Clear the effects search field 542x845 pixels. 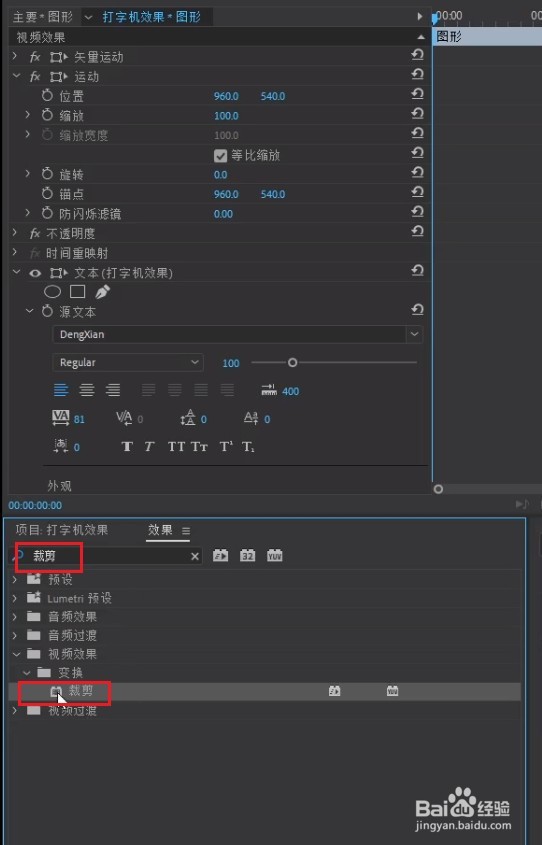coord(195,556)
